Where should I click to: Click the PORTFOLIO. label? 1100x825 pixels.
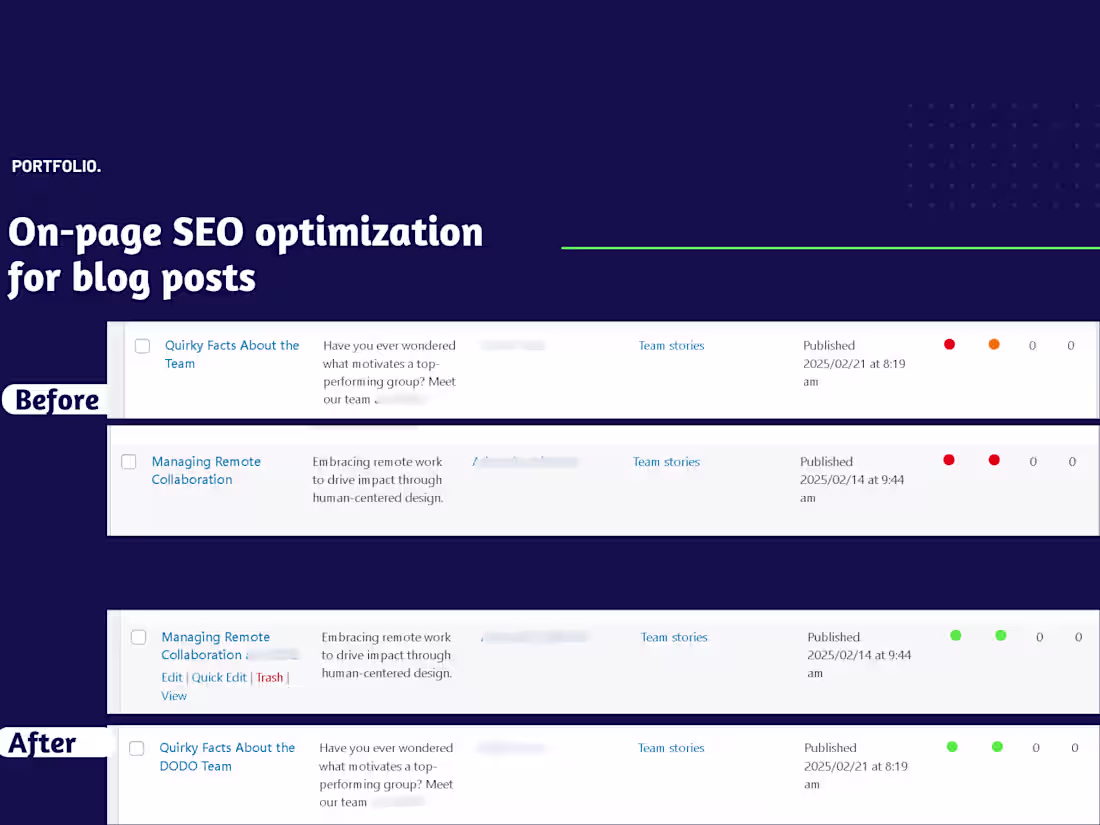pyautogui.click(x=56, y=166)
